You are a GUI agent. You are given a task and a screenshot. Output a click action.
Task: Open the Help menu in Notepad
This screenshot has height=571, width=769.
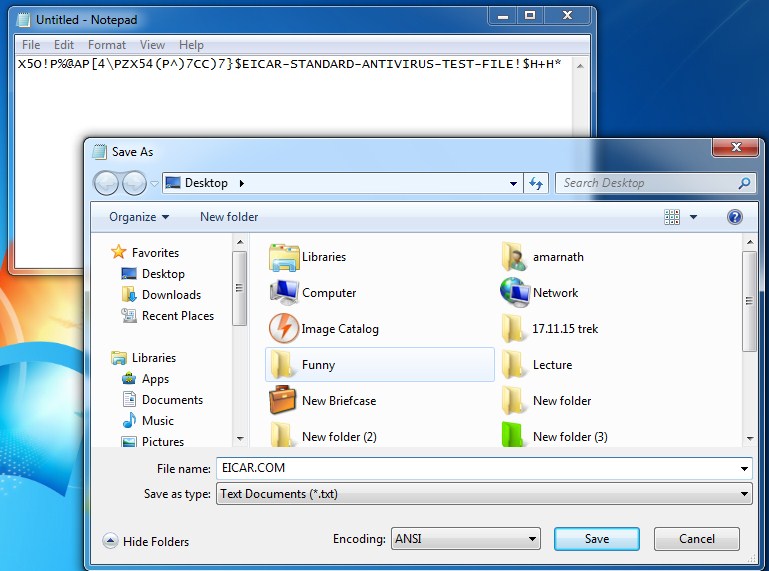[191, 45]
